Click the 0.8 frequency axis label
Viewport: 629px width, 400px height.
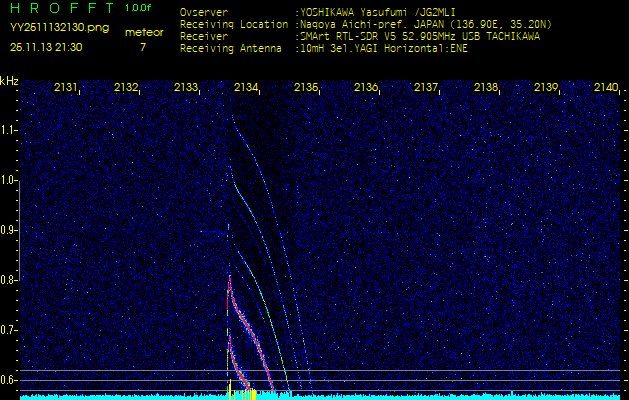point(9,280)
